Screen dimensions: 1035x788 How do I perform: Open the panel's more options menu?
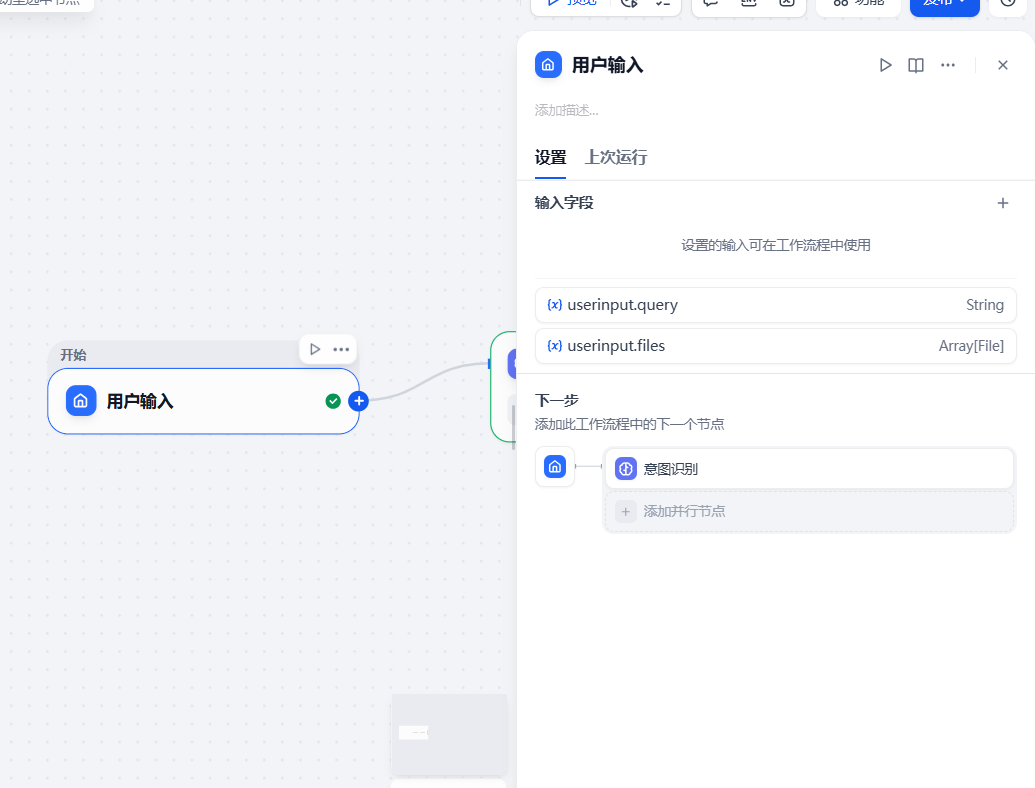click(x=948, y=65)
